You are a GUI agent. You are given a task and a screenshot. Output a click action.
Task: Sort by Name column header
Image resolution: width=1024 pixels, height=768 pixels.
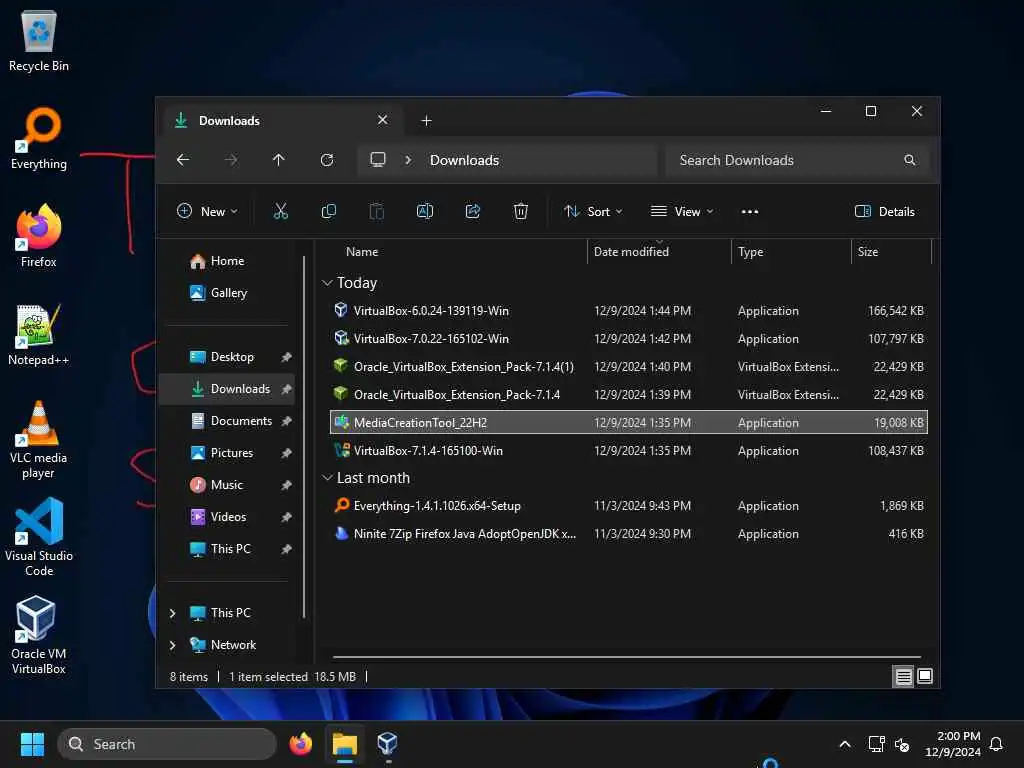point(362,251)
